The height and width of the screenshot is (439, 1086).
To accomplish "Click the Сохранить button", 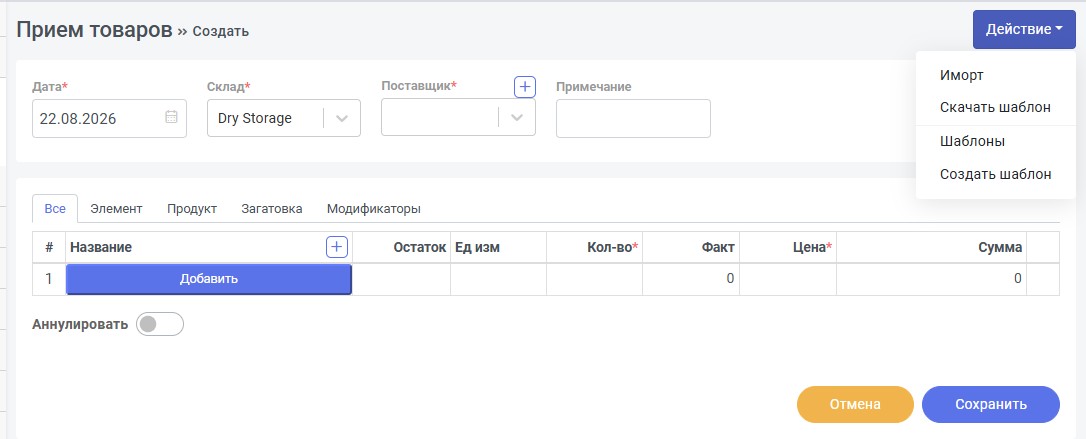I will point(990,404).
